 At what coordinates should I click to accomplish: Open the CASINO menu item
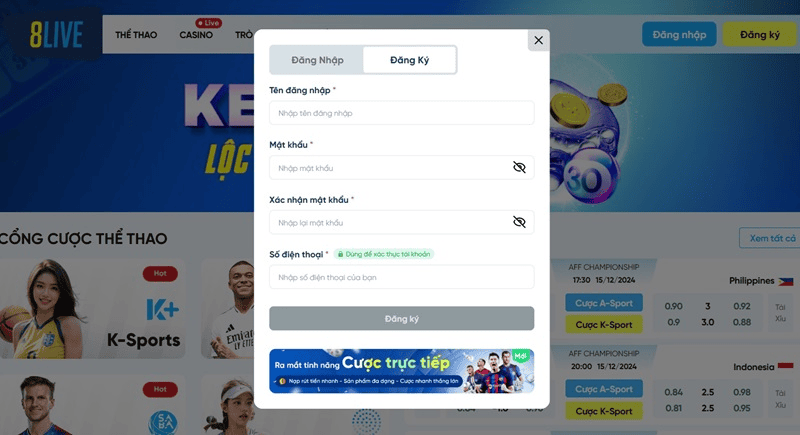click(x=196, y=35)
